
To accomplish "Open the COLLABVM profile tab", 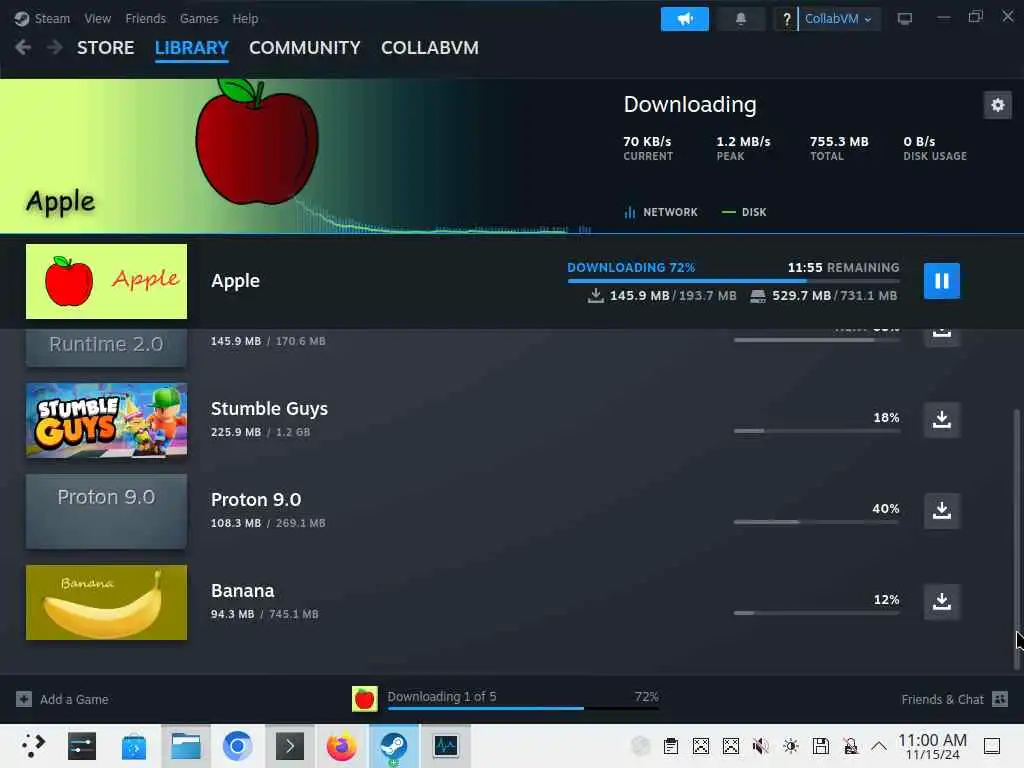I will click(x=430, y=48).
